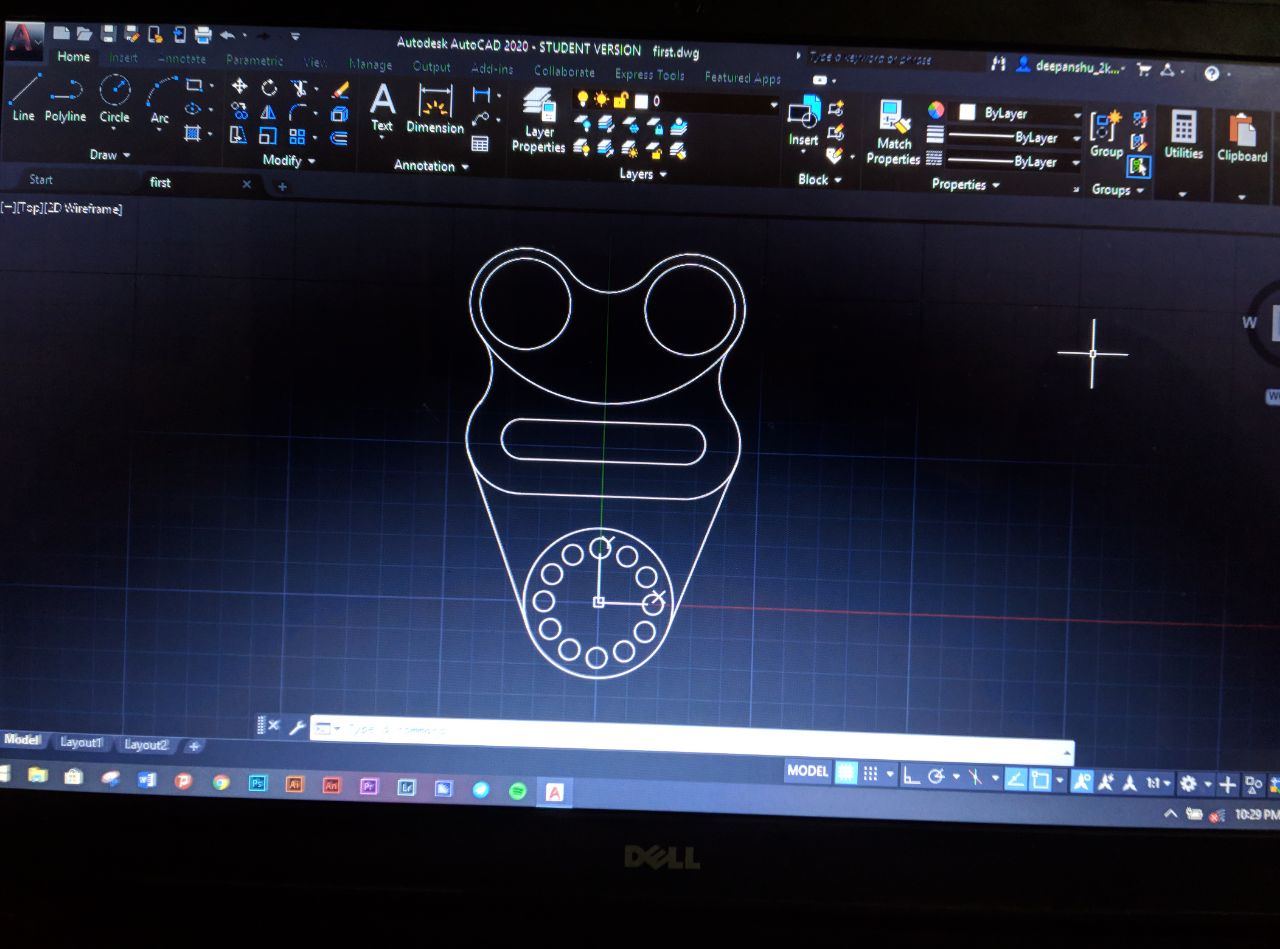Click the Dimension tool
Screen dimensions: 1280x949
pyautogui.click(x=435, y=109)
